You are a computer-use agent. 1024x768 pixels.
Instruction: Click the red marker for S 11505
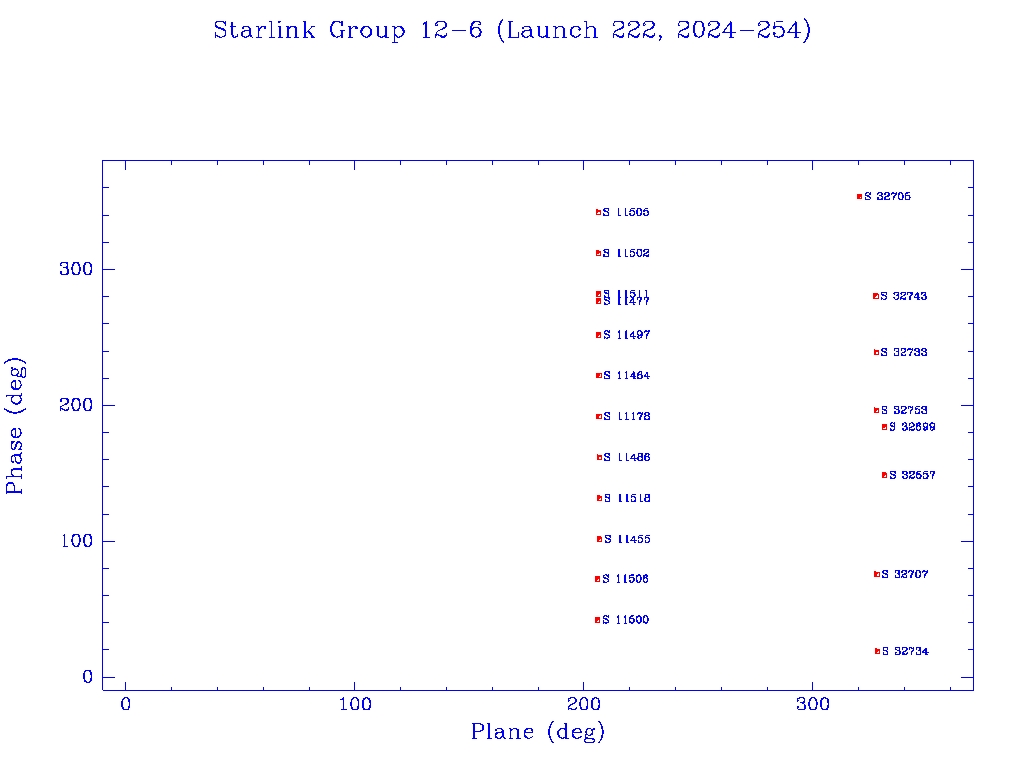(x=598, y=212)
